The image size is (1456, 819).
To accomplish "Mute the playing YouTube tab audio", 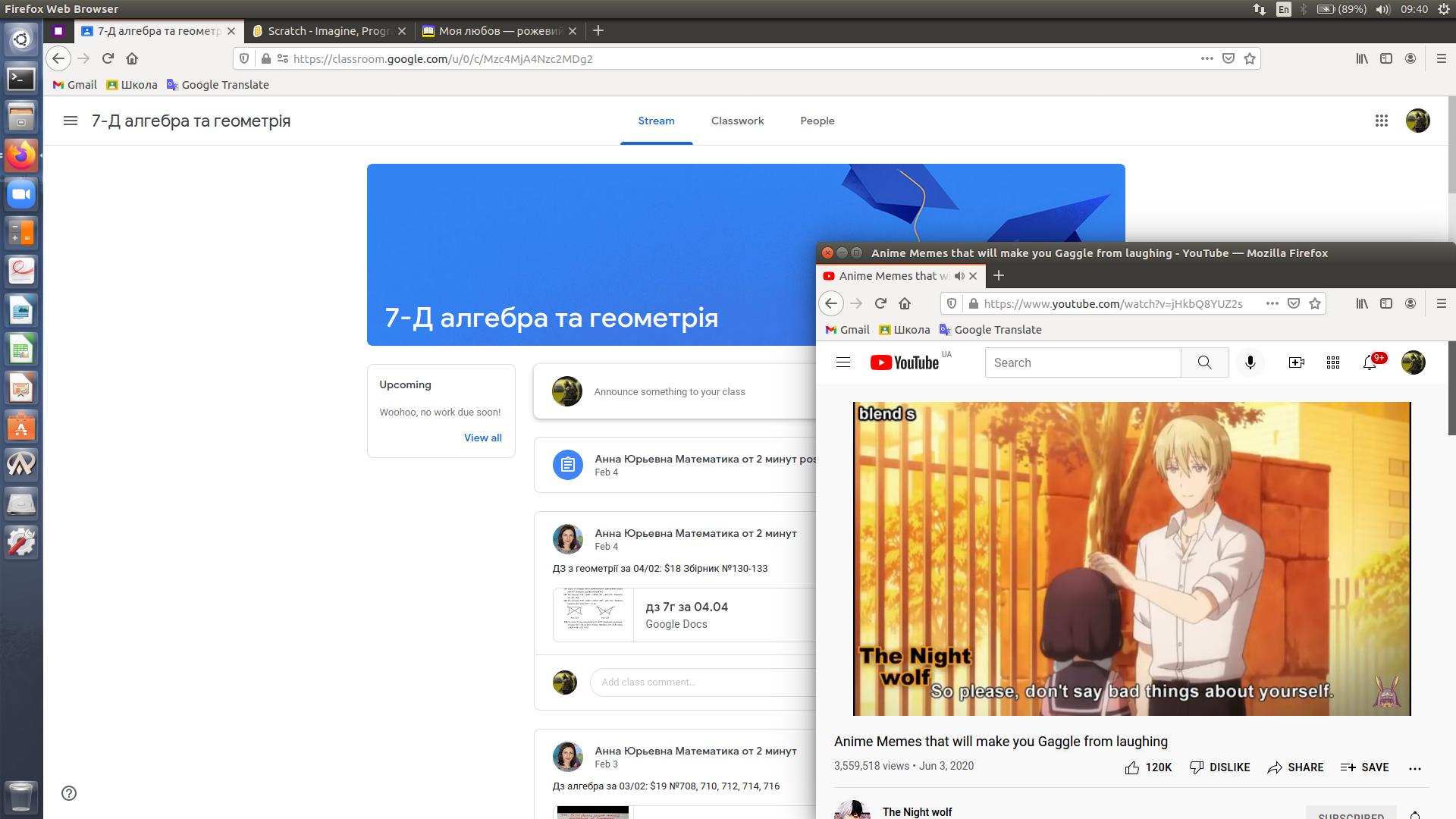I will pos(959,276).
